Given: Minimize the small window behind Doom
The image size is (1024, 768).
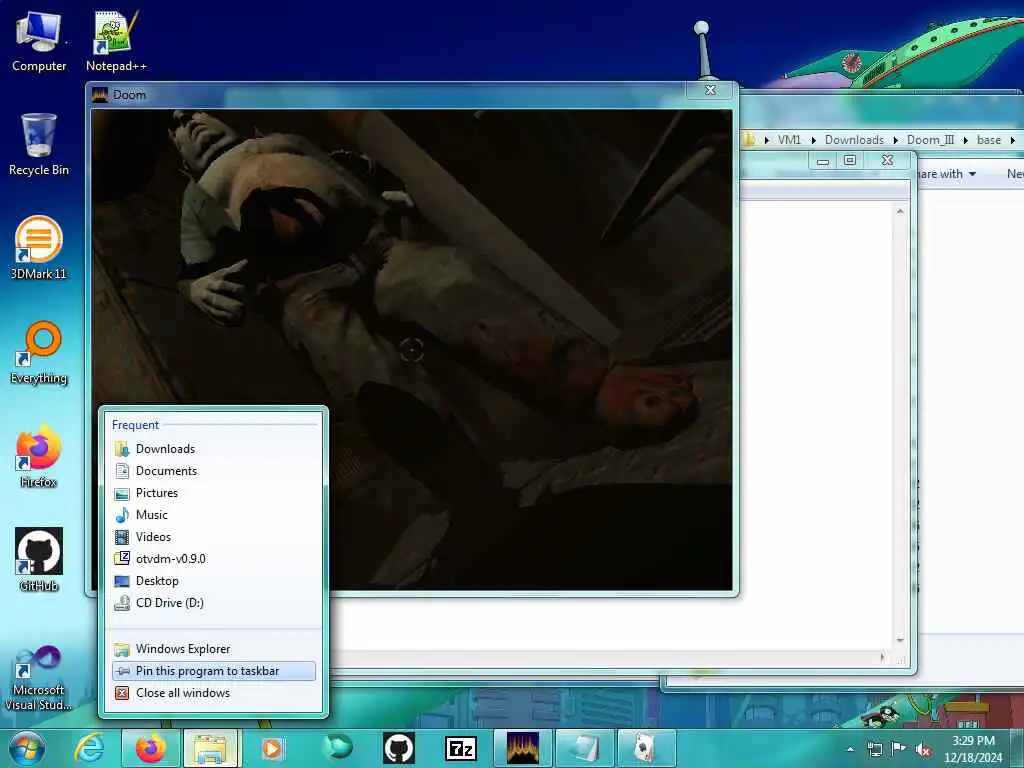Looking at the screenshot, I should [x=823, y=161].
